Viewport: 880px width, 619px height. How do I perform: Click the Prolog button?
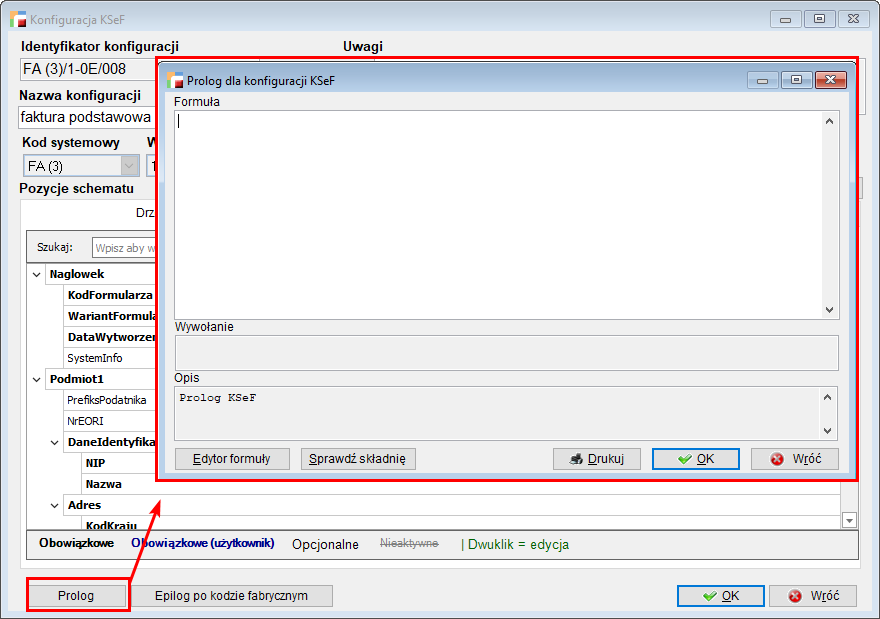77,595
